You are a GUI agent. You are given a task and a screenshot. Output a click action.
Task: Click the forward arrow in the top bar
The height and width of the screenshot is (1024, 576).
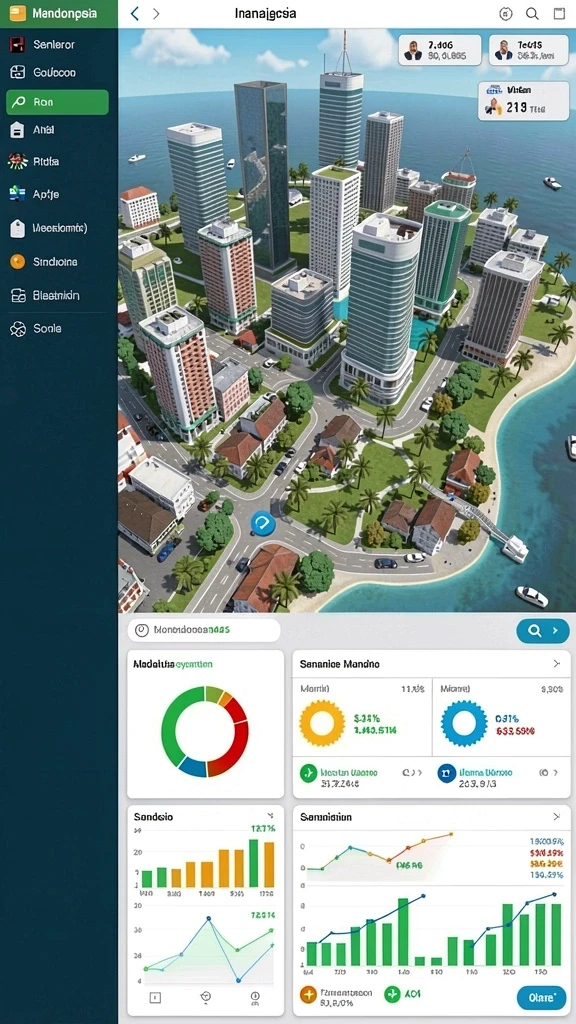tap(156, 14)
